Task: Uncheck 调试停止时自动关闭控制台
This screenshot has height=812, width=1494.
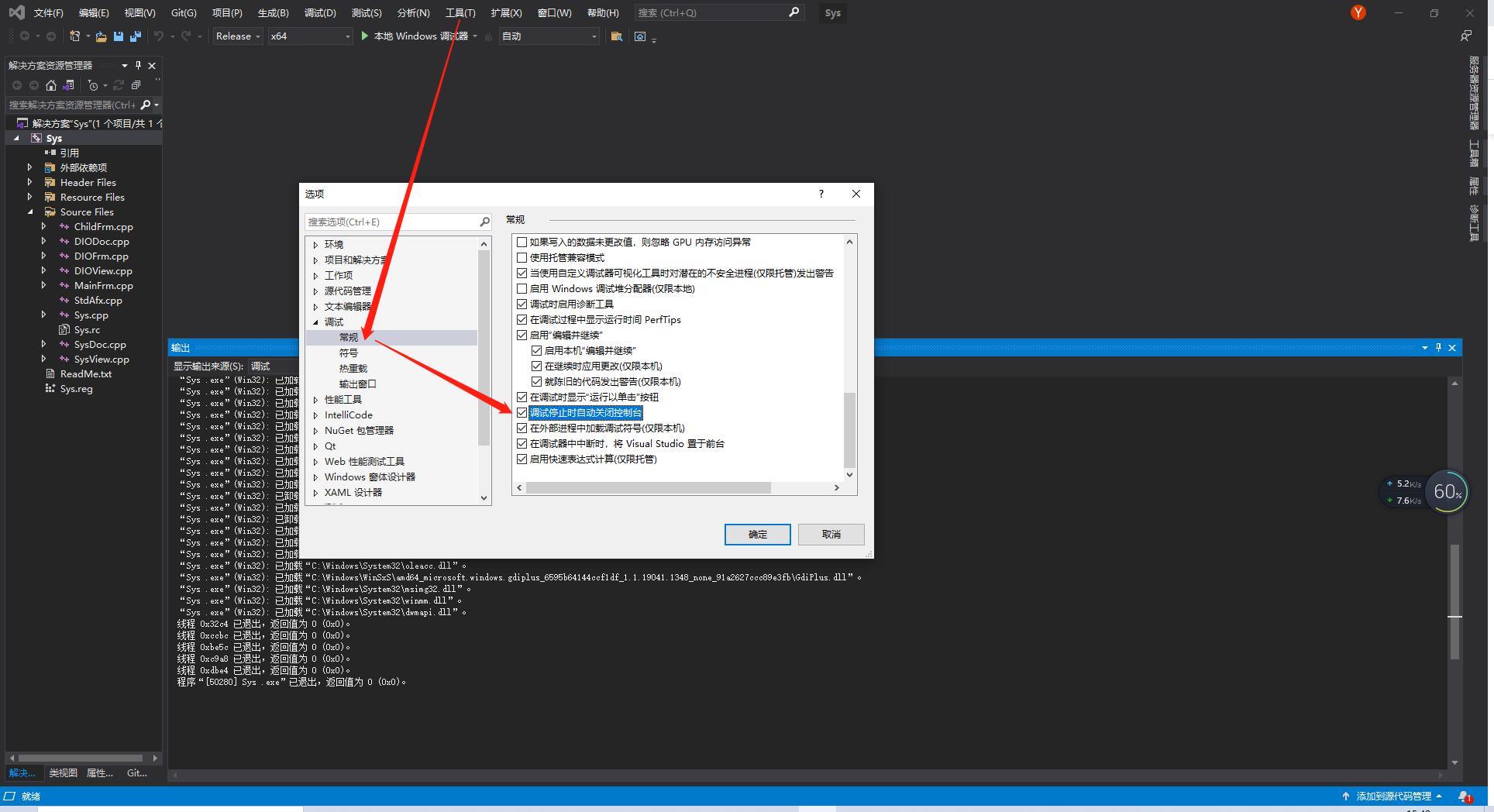Action: click(522, 412)
